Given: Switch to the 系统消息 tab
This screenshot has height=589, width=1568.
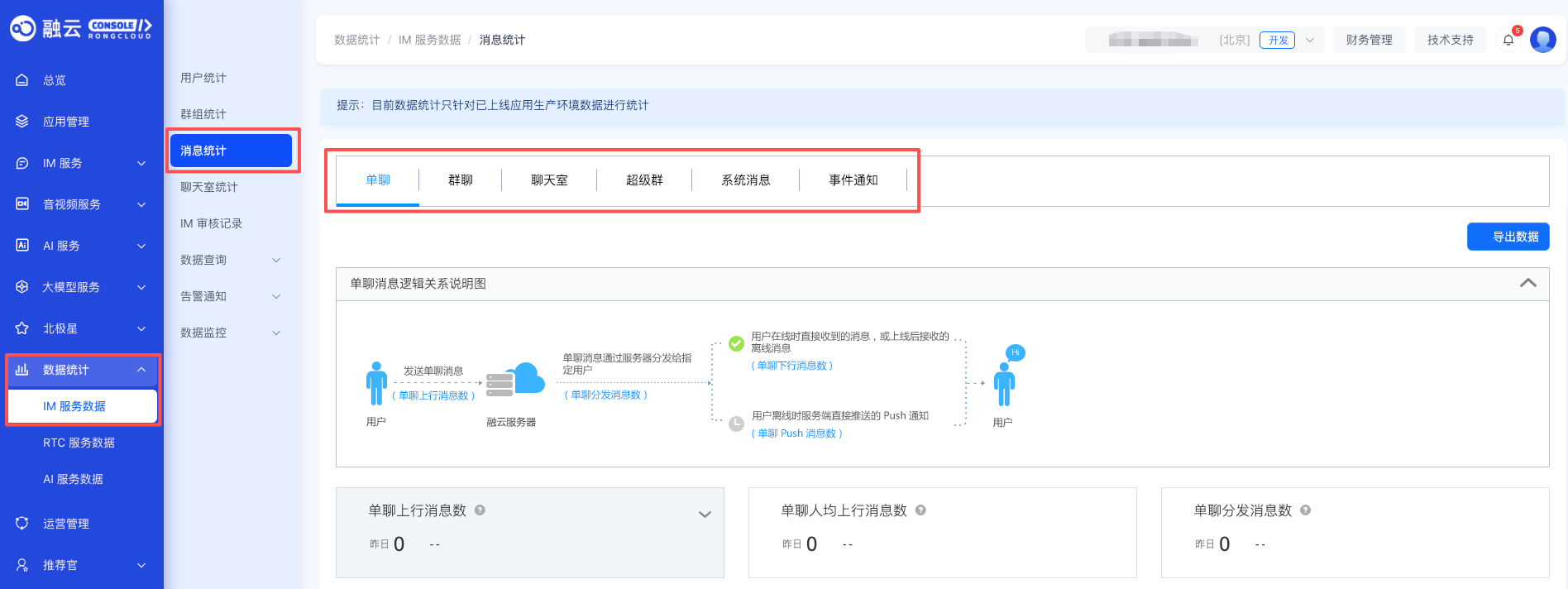Looking at the screenshot, I should (x=746, y=180).
